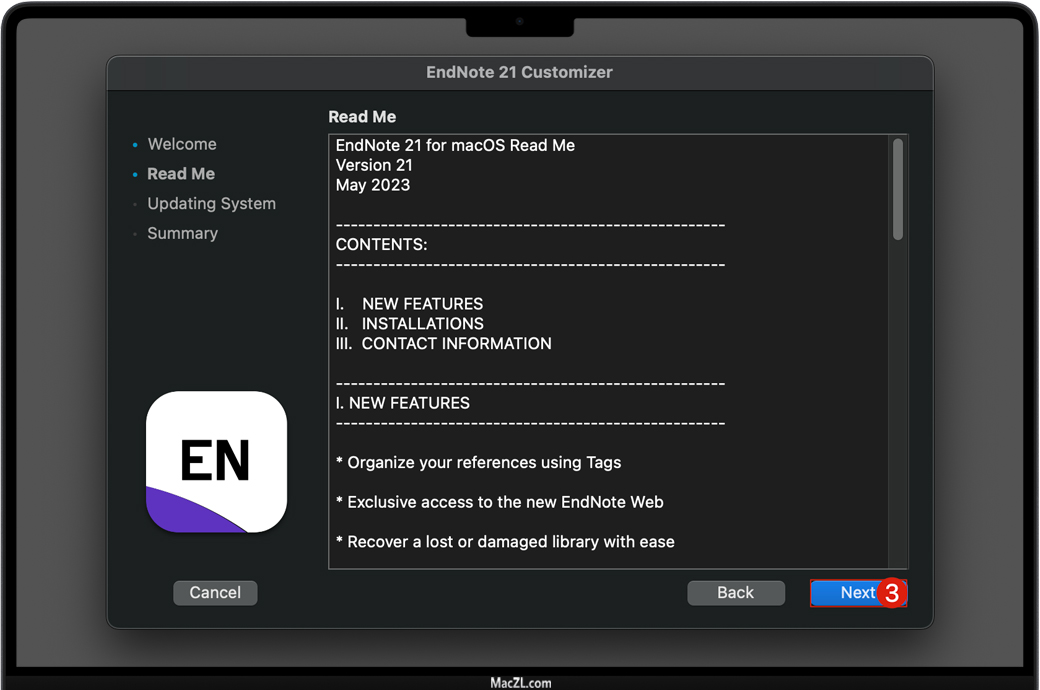Viewport: 1040px width, 690px height.
Task: Cancel the EndNote installer
Action: tap(215, 593)
